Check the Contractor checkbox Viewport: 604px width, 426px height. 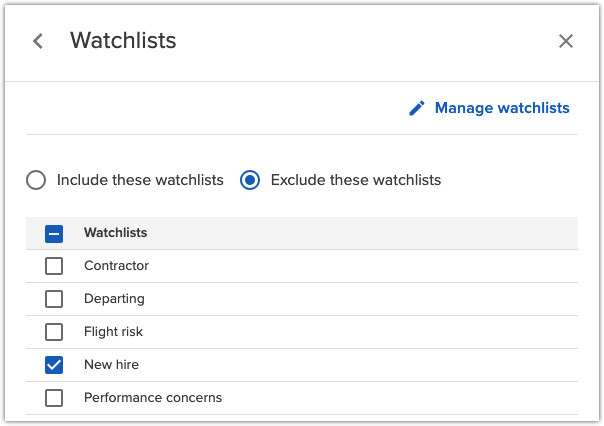pyautogui.click(x=54, y=266)
